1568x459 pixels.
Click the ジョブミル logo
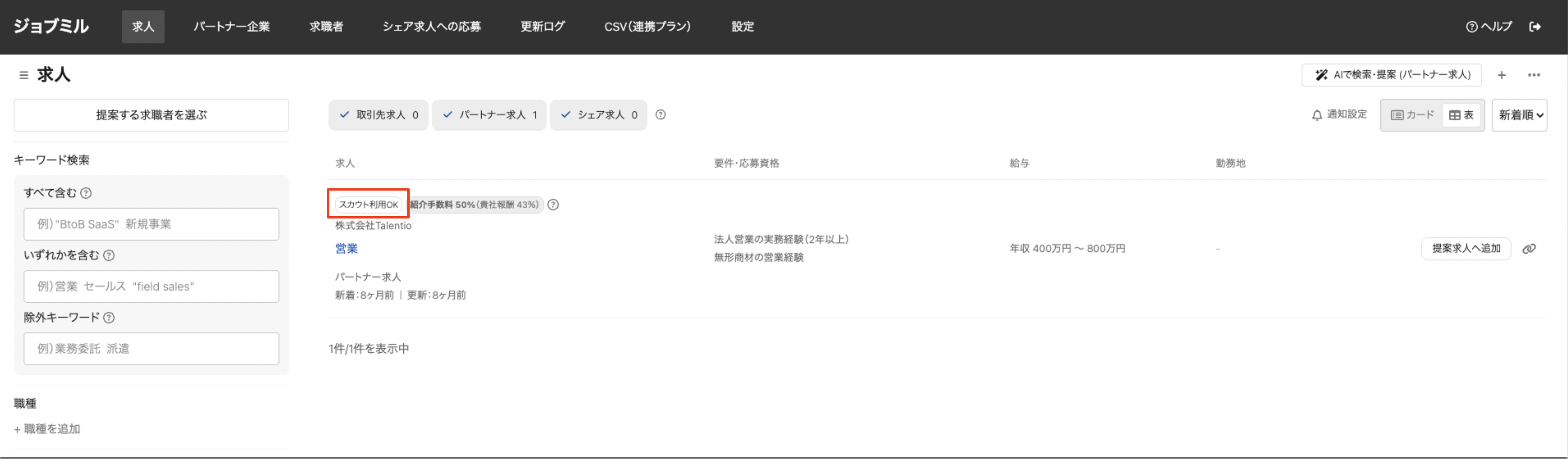51,26
